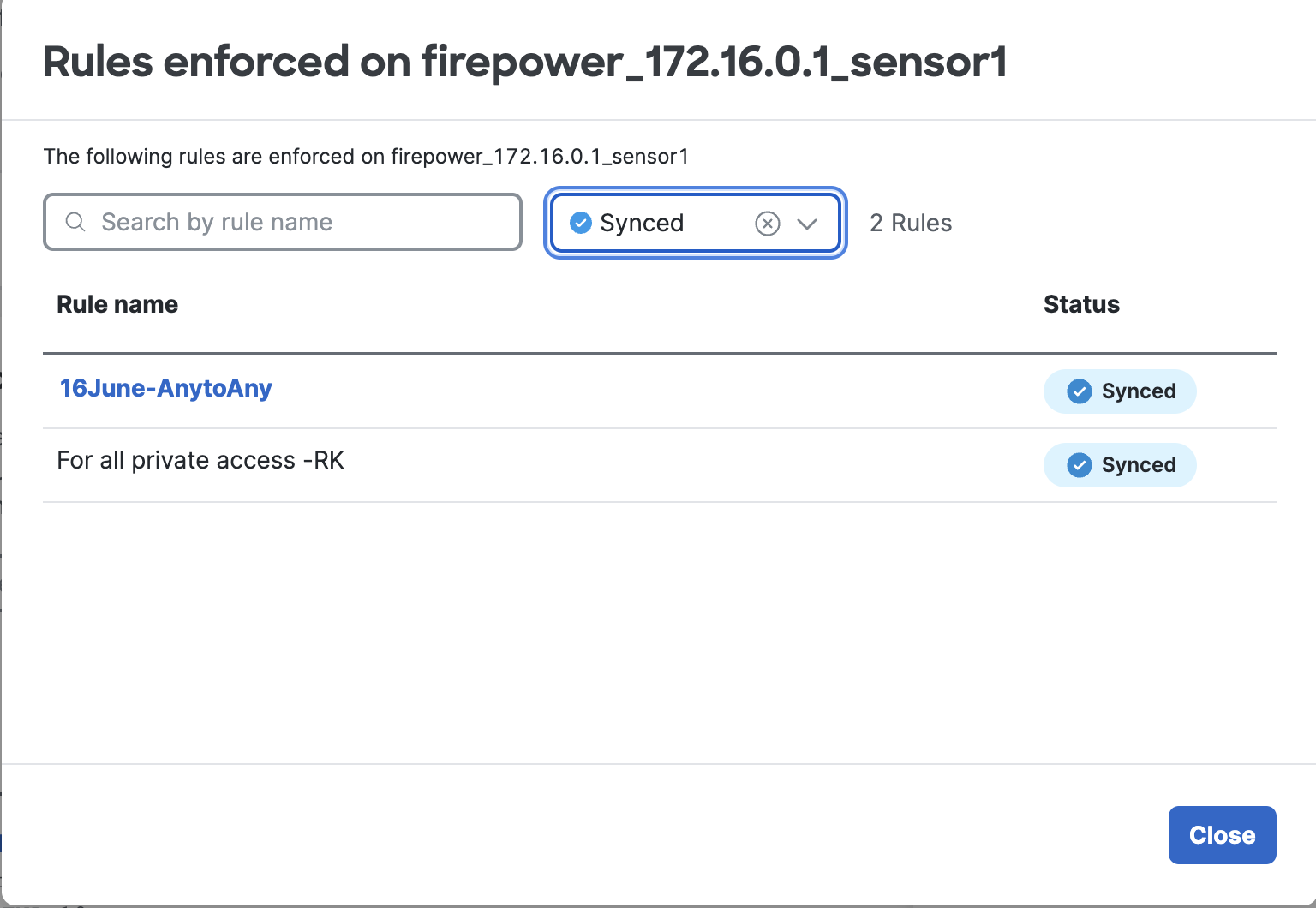Click the Status column header
The image size is (1316, 908).
tap(1081, 304)
